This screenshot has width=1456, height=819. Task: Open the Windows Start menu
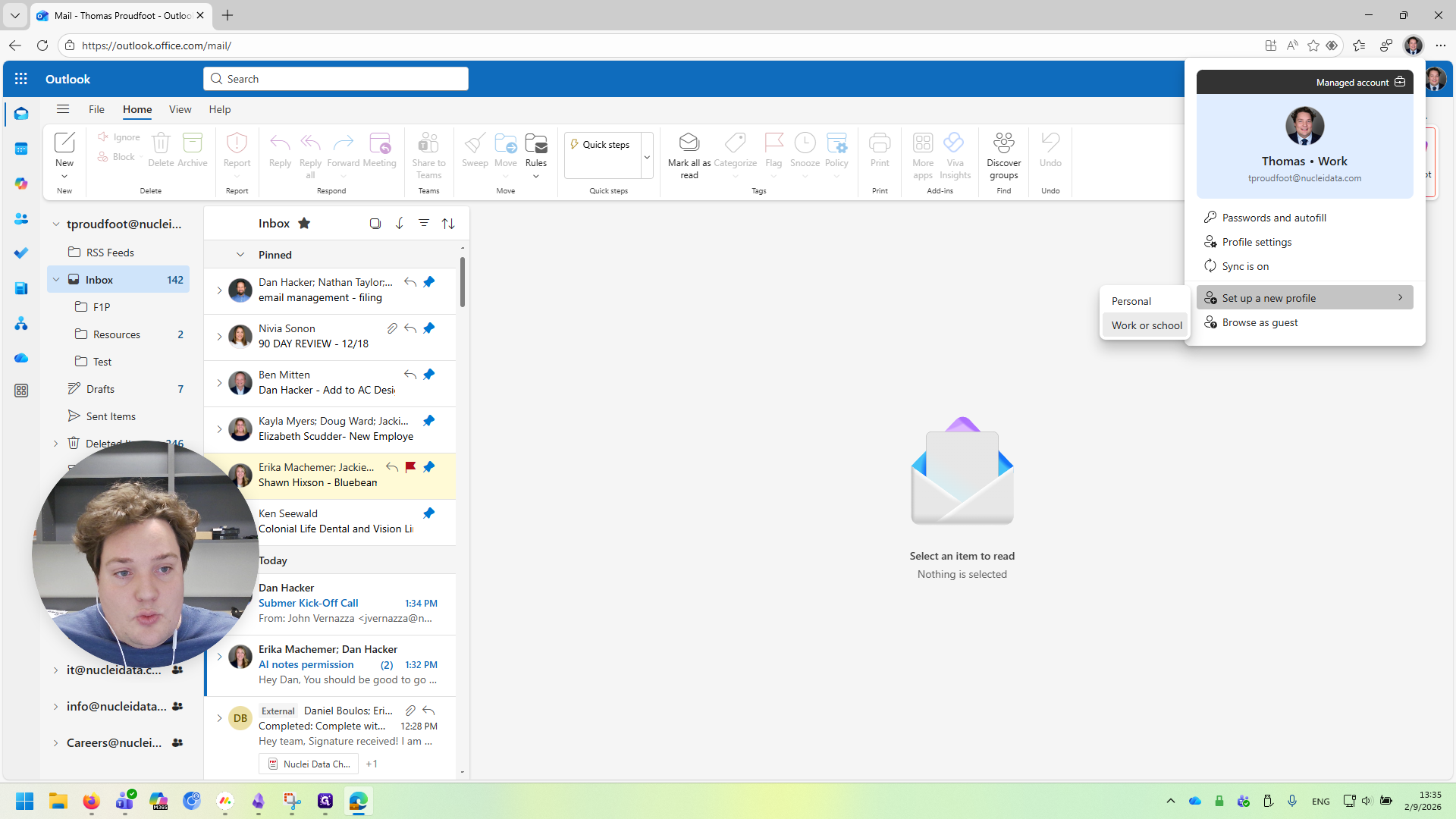24,801
